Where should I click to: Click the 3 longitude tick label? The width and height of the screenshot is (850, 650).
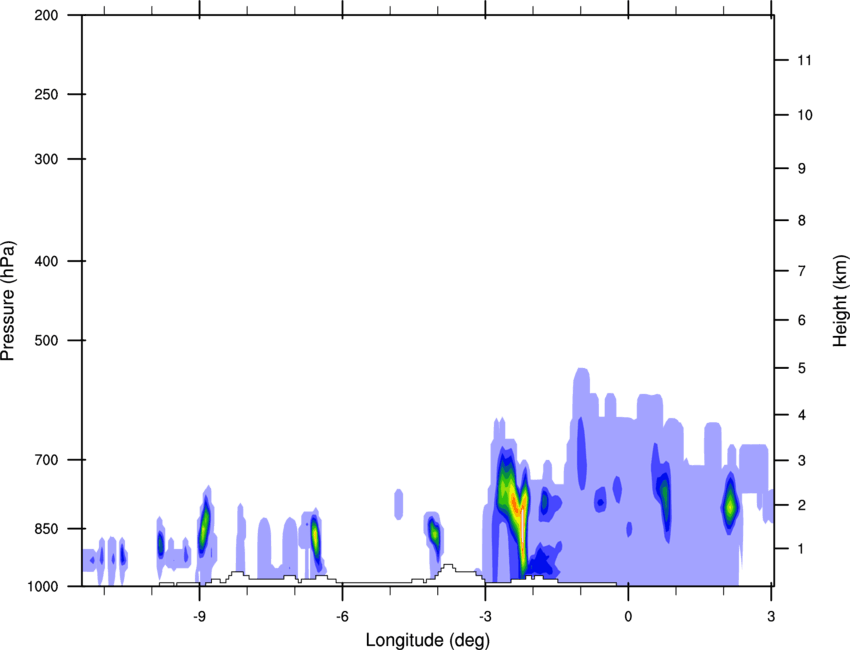[771, 617]
